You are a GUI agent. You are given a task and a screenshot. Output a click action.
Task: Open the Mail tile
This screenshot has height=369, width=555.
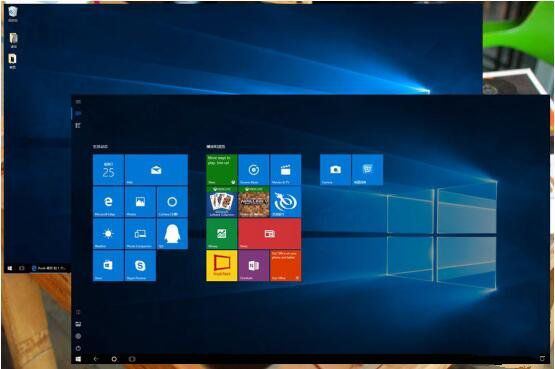pos(156,169)
